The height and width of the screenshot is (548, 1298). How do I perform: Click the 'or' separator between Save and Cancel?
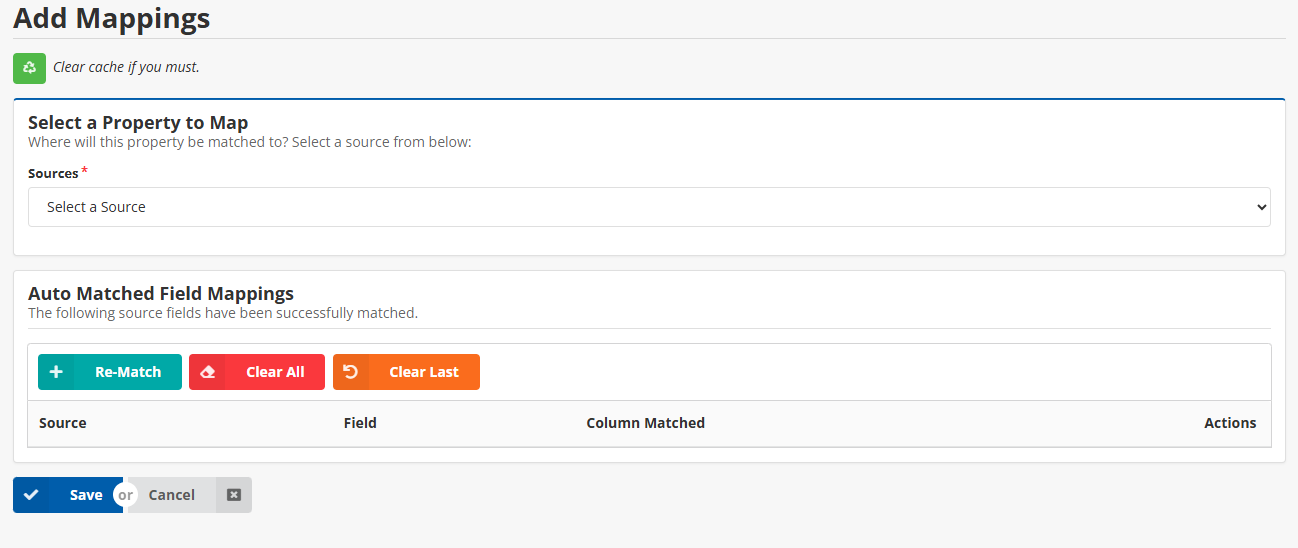pos(125,495)
